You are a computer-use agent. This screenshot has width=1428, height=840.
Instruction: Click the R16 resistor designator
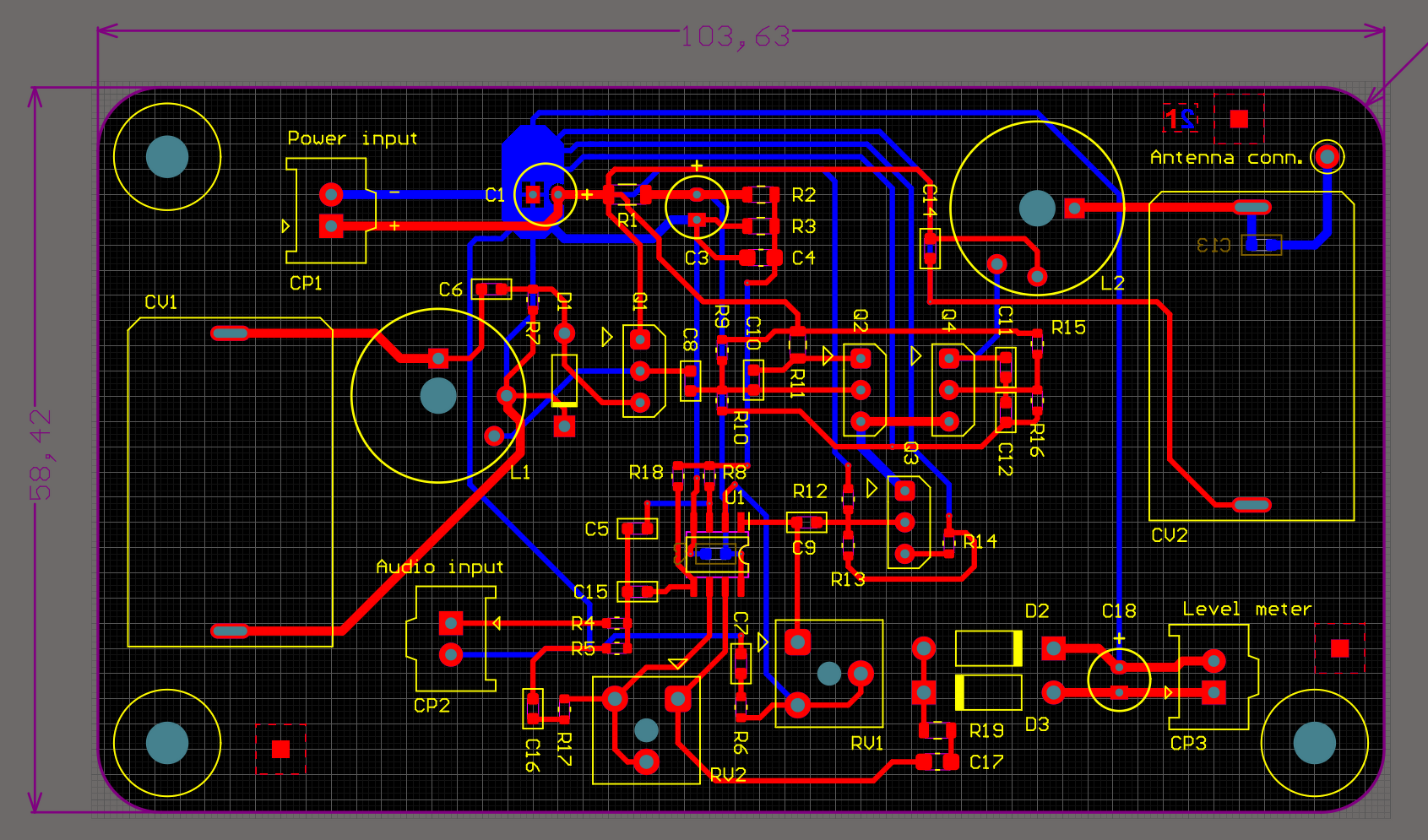click(x=1037, y=441)
